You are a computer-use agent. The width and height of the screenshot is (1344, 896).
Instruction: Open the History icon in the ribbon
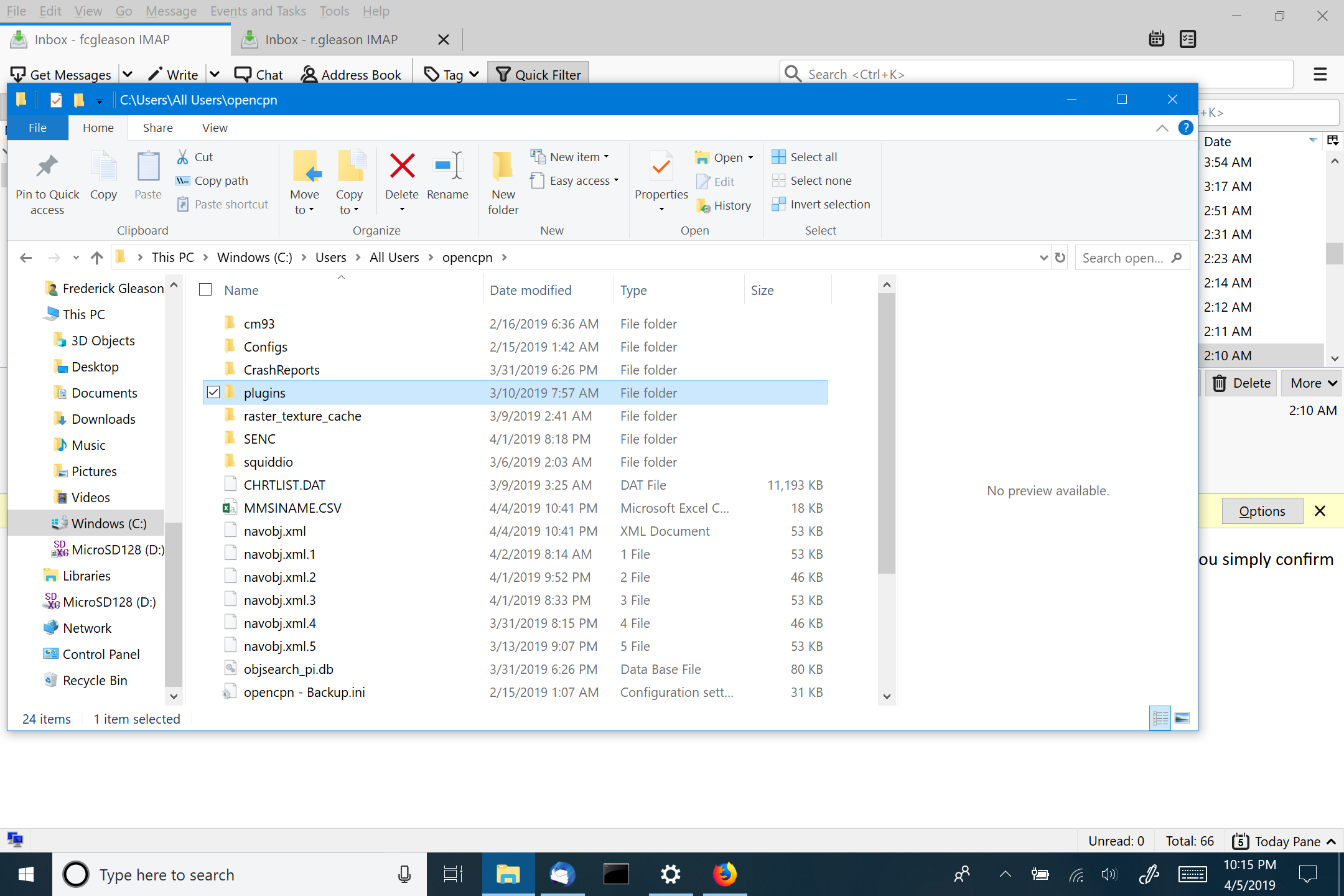(724, 205)
